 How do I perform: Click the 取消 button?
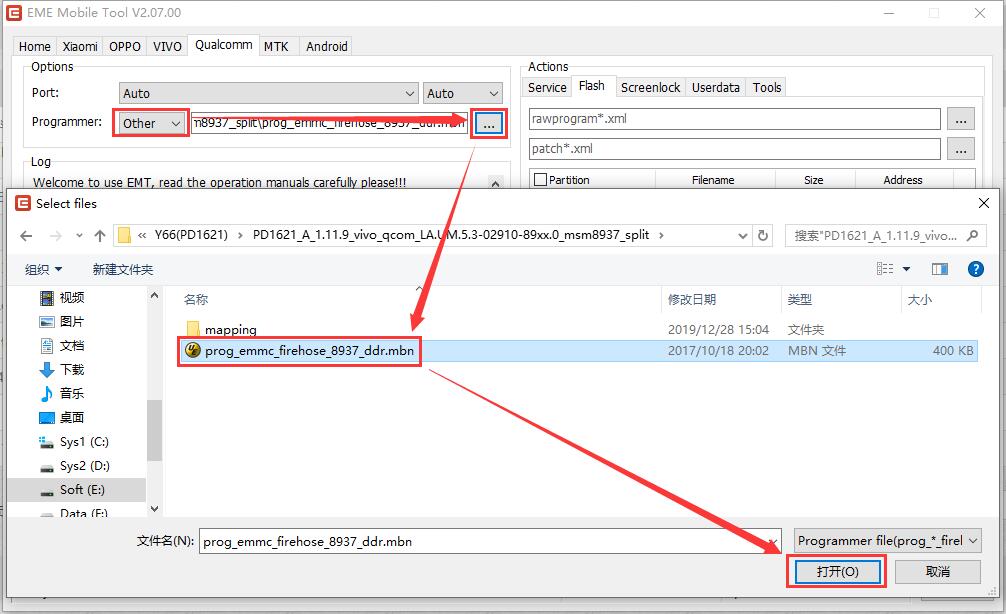pos(937,571)
